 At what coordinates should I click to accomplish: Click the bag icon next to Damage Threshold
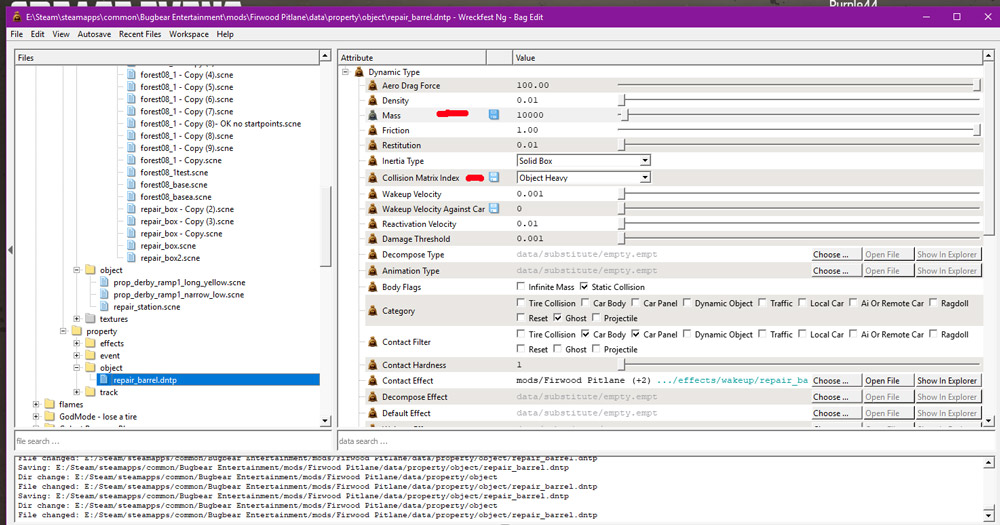pos(373,239)
